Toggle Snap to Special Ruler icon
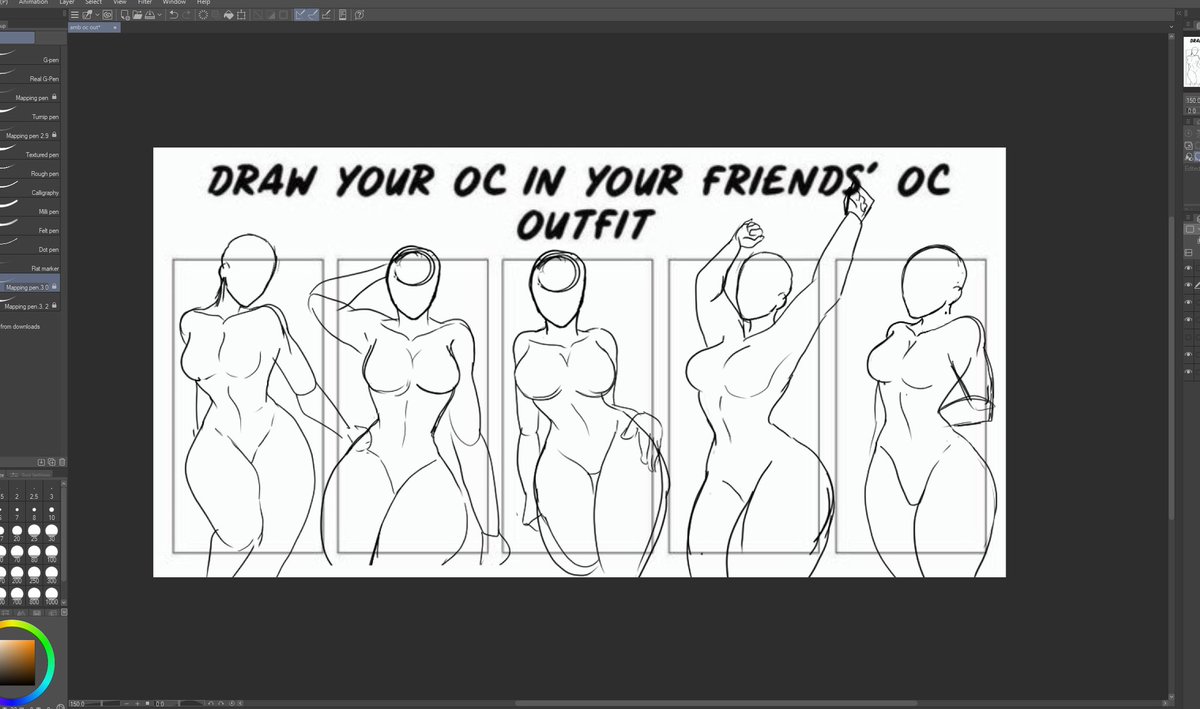The height and width of the screenshot is (709, 1200). coord(313,15)
